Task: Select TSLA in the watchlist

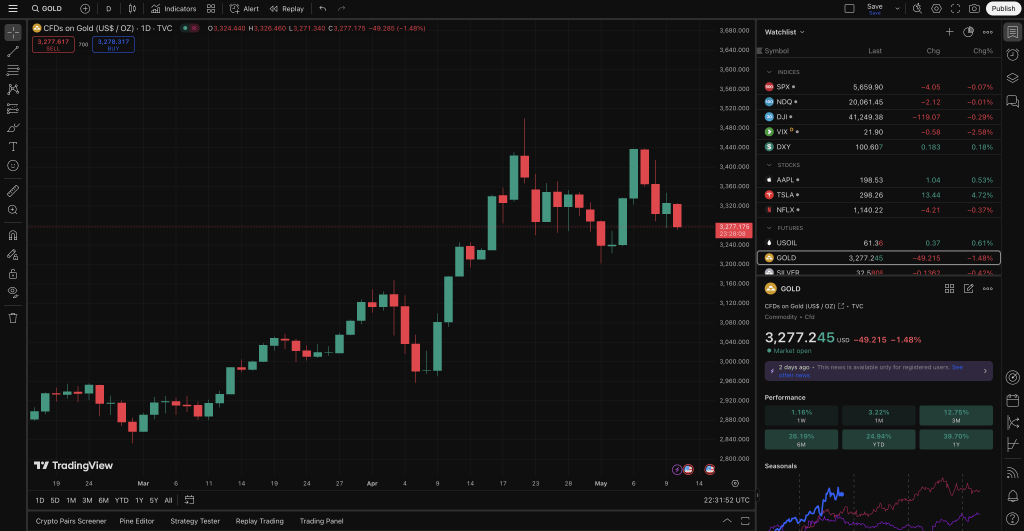Action: 879,195
